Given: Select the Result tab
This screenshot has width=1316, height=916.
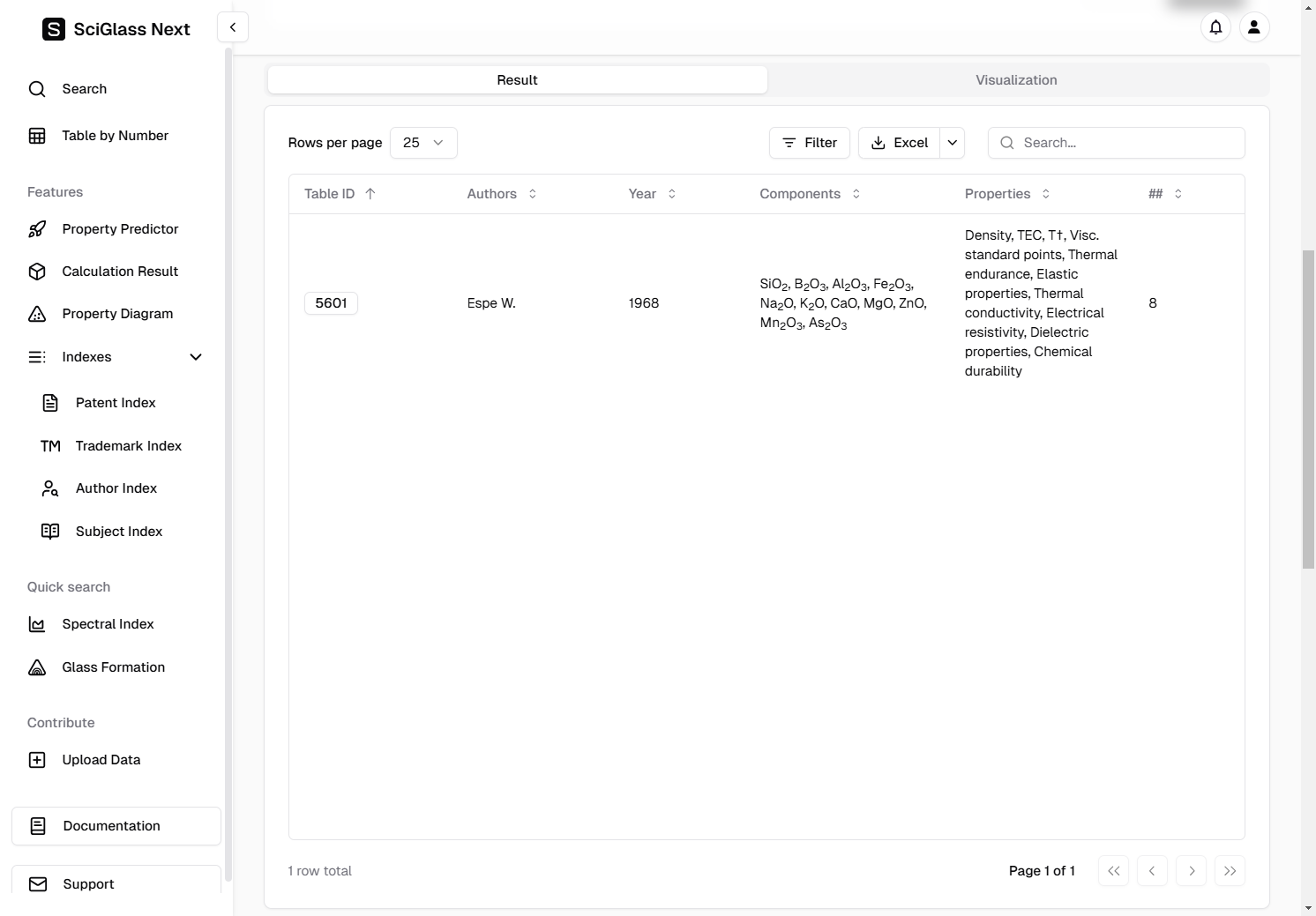Looking at the screenshot, I should point(517,80).
